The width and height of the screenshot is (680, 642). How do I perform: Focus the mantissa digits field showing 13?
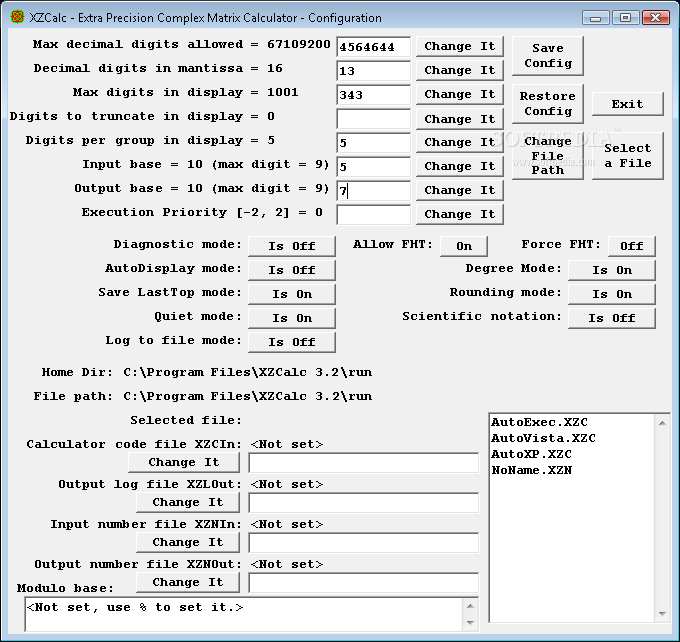373,71
